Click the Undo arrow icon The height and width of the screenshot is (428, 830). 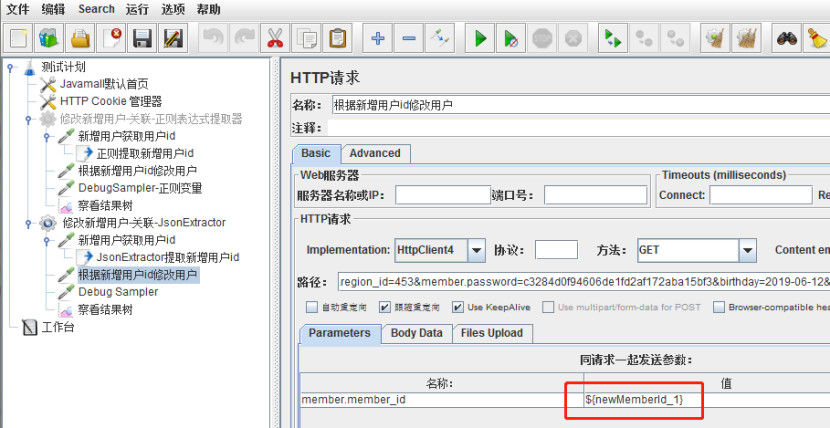point(213,38)
